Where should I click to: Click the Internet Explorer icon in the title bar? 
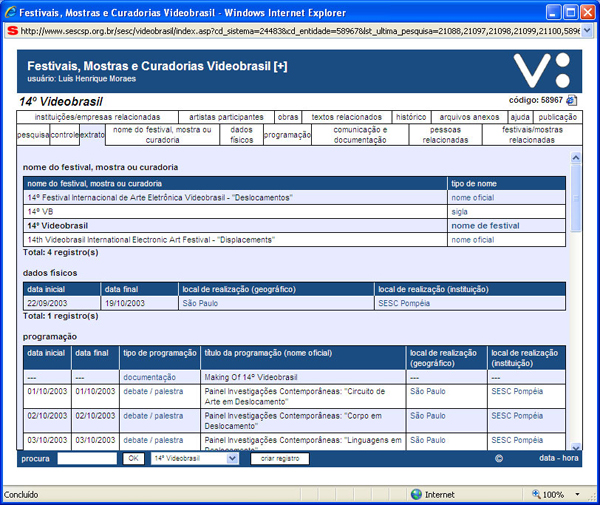click(10, 12)
